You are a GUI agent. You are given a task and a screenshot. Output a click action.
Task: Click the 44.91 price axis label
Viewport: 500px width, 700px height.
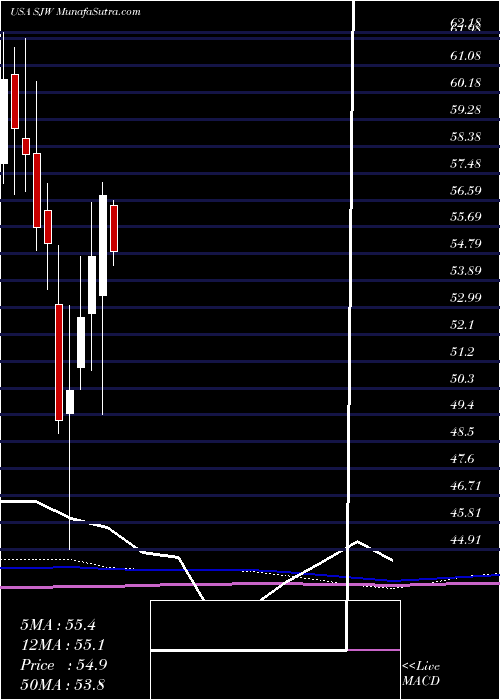pyautogui.click(x=465, y=539)
